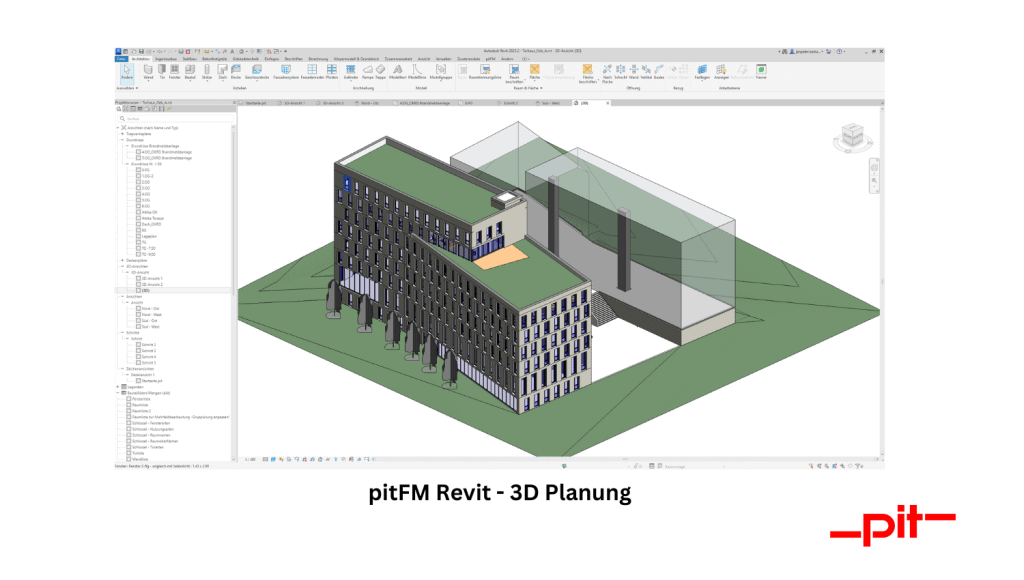The height and width of the screenshot is (580, 1024).
Task: Collapse the Grundrisse Brandmeldeanlage node
Action: pyautogui.click(x=127, y=146)
